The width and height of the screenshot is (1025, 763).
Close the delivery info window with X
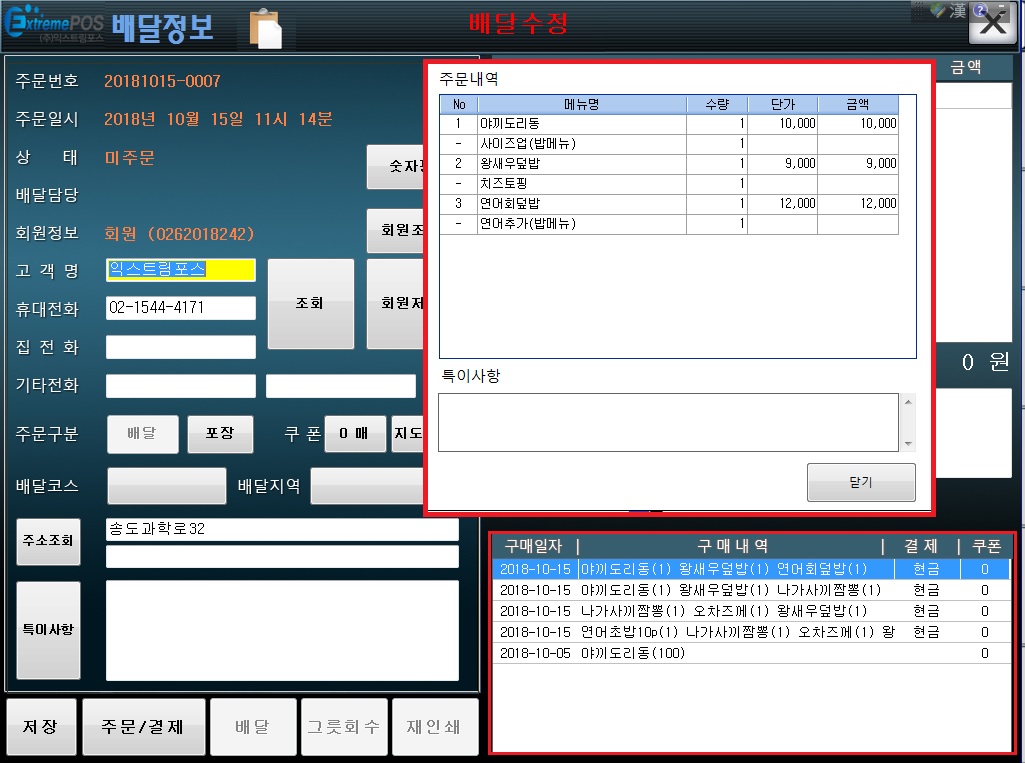tap(993, 24)
